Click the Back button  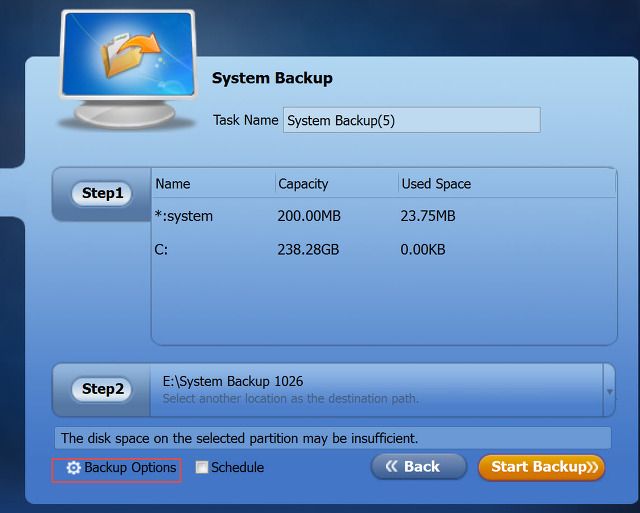click(419, 466)
